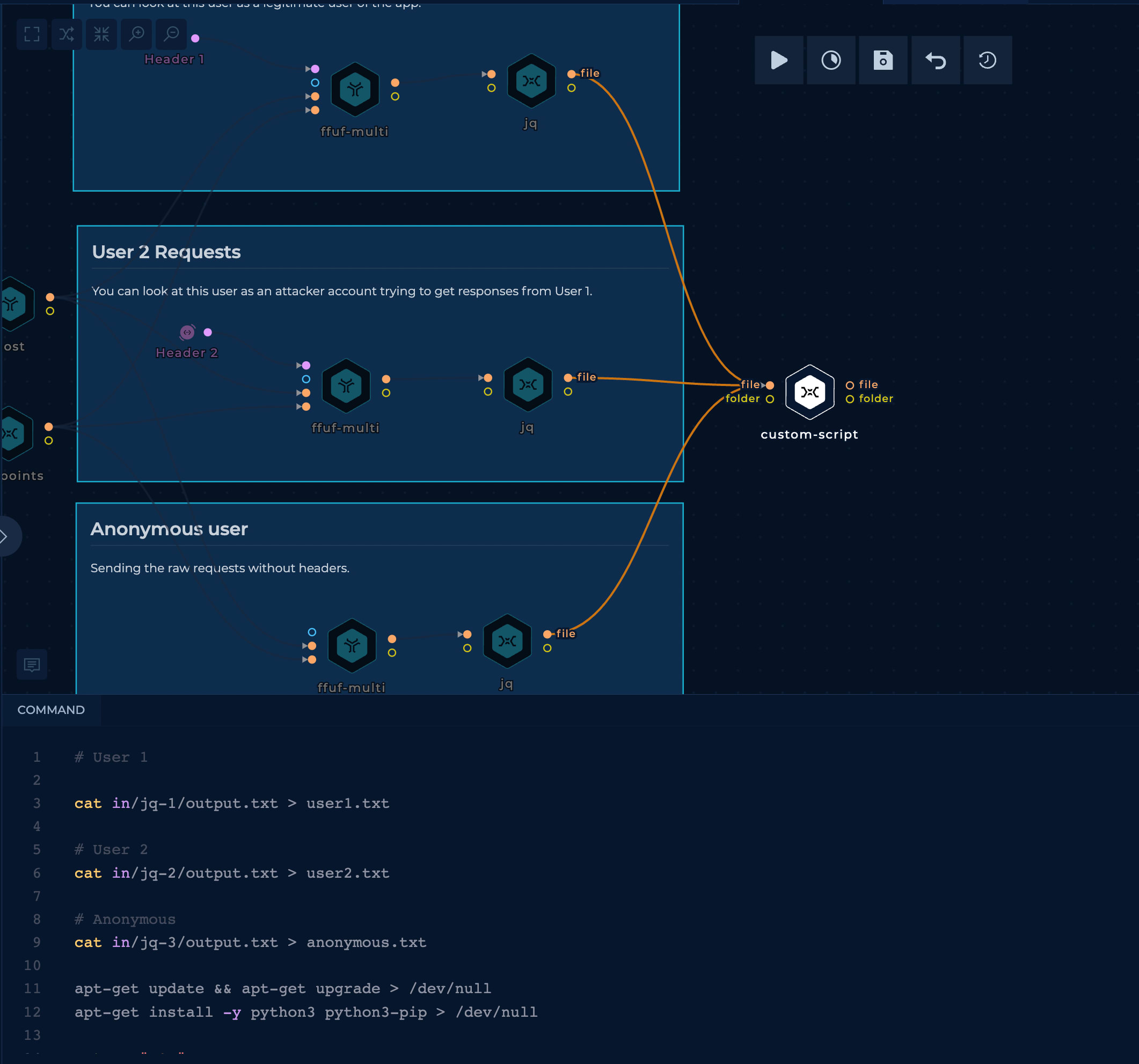Viewport: 1139px width, 1064px height.
Task: Click the apt-get install python3 line
Action: (x=306, y=1012)
